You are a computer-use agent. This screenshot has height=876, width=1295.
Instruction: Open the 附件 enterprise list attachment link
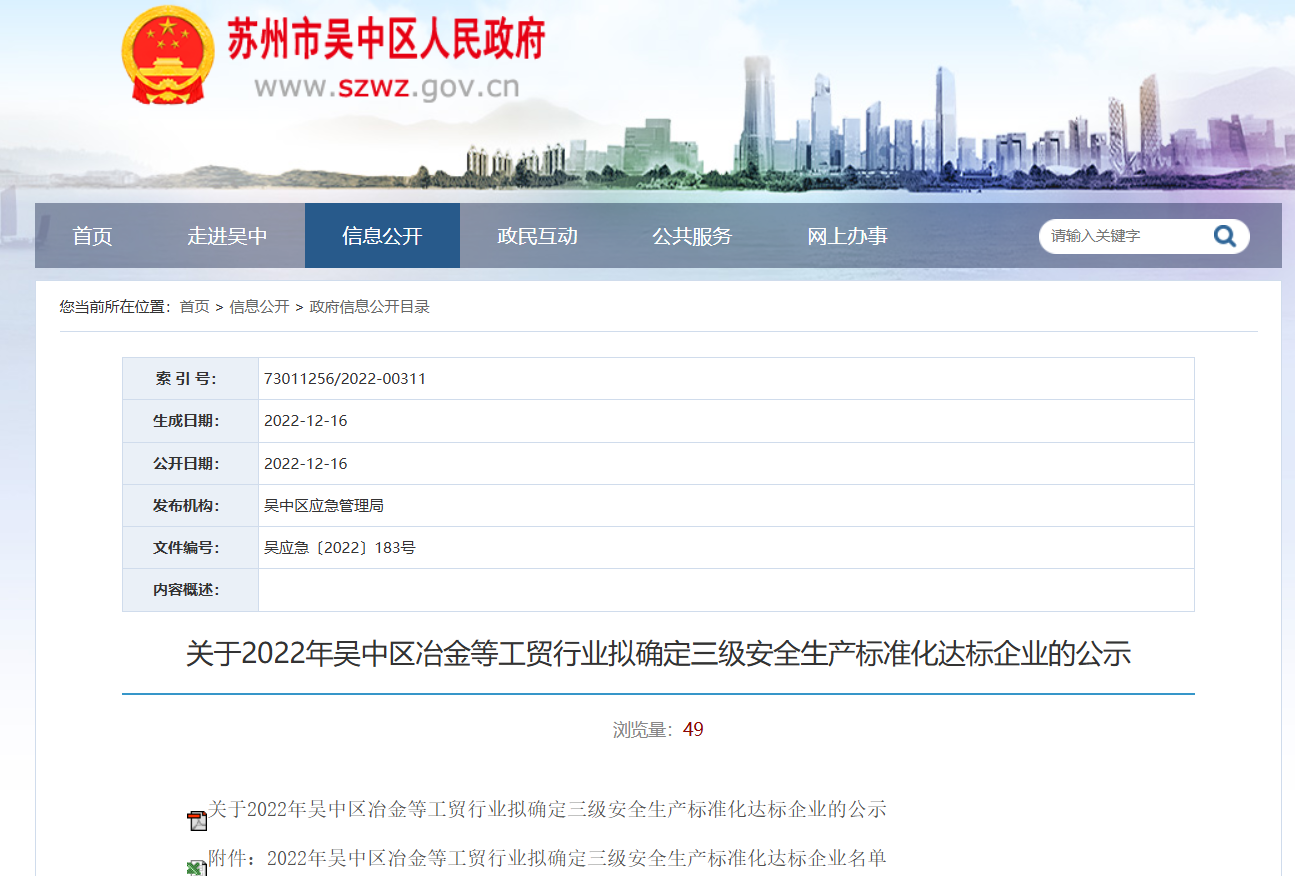[x=547, y=858]
